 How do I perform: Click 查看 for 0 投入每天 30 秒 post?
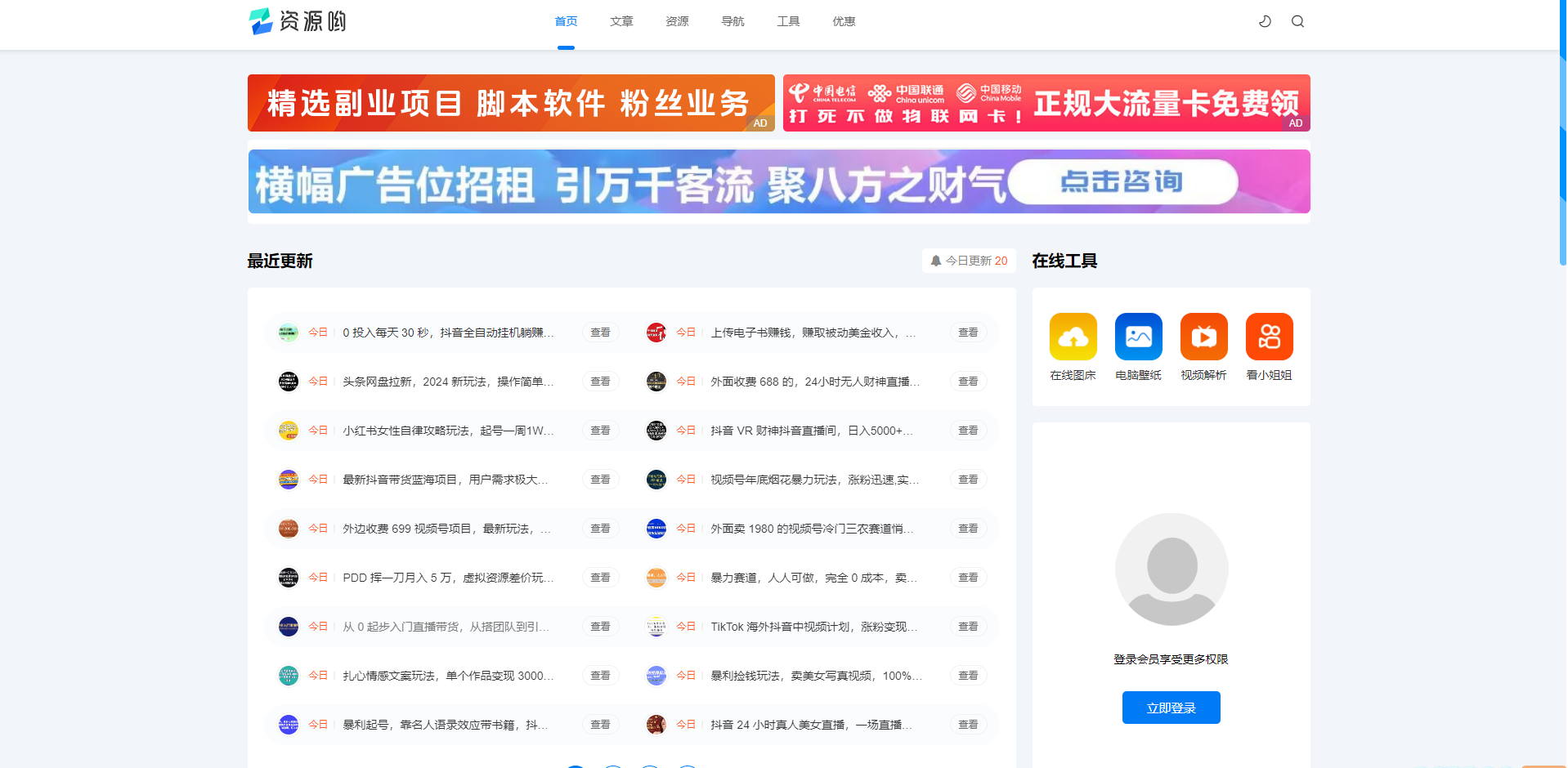tap(601, 333)
